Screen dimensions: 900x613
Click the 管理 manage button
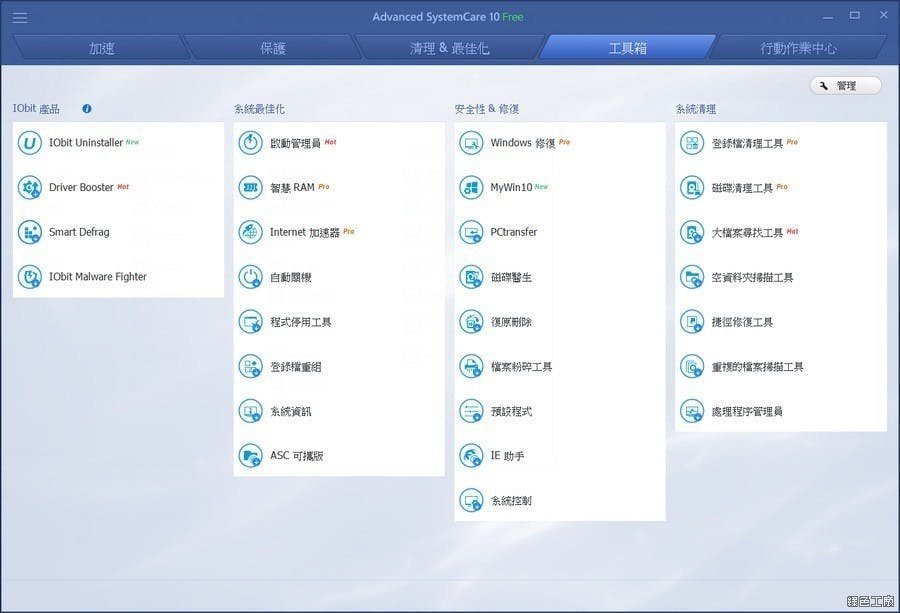(845, 86)
